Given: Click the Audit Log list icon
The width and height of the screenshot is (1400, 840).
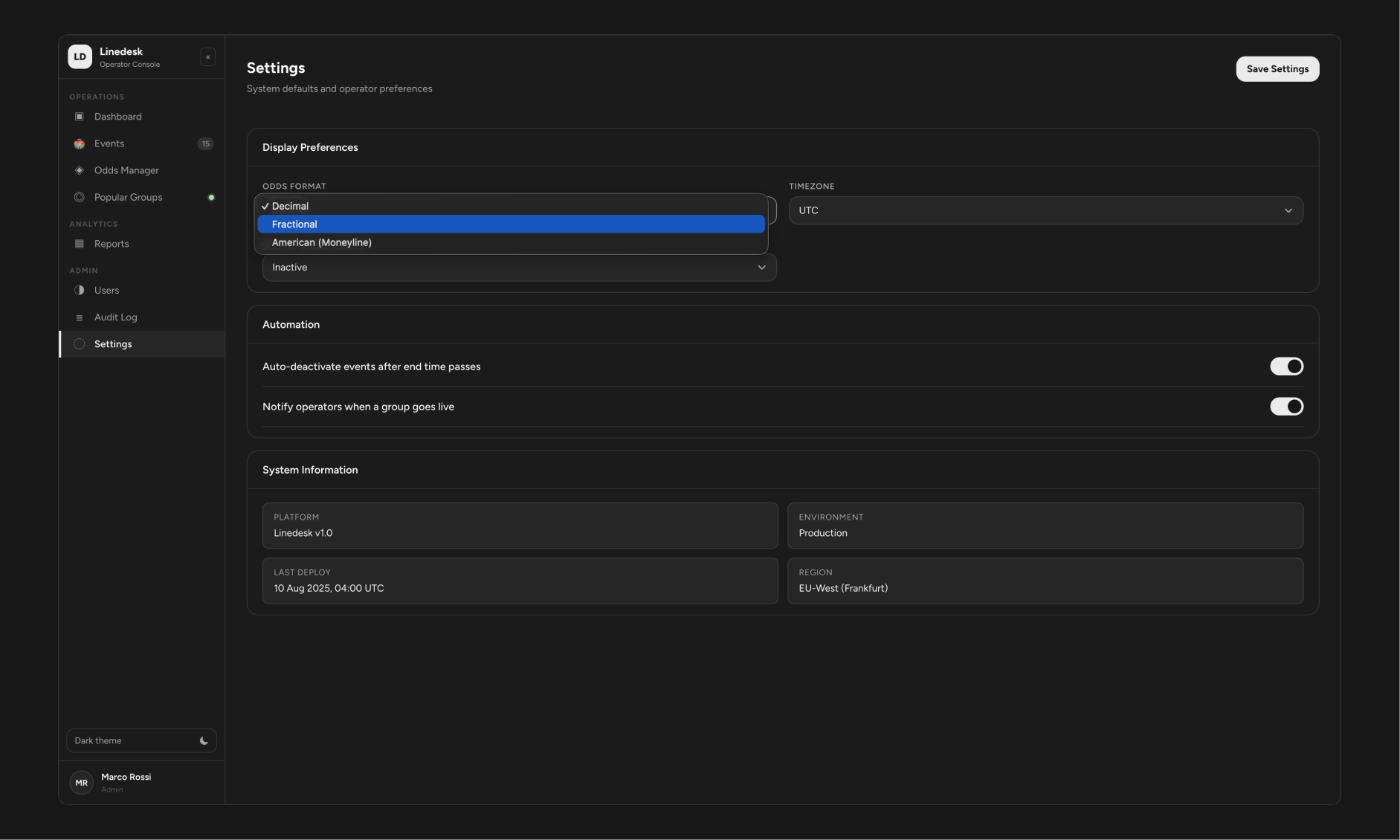Looking at the screenshot, I should pyautogui.click(x=80, y=317).
